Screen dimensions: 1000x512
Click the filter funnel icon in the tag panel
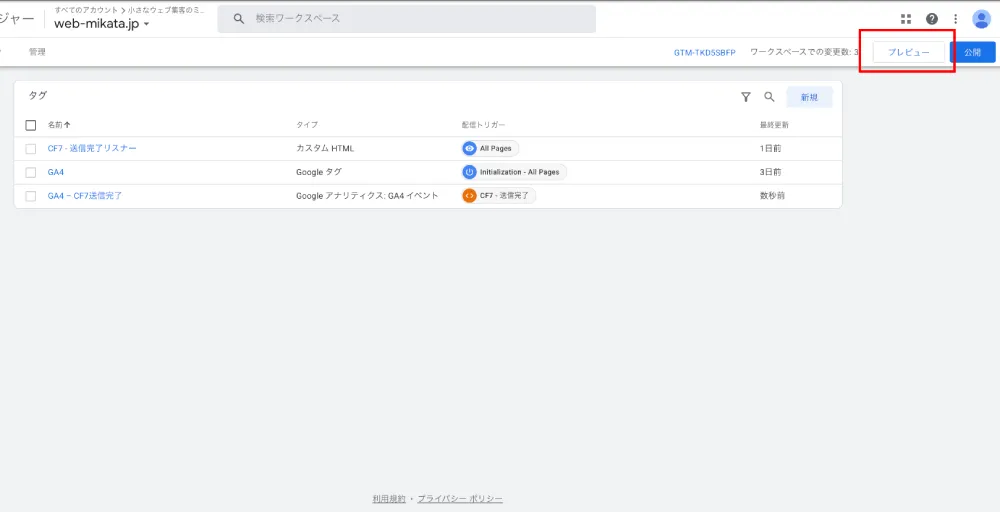pyautogui.click(x=746, y=97)
